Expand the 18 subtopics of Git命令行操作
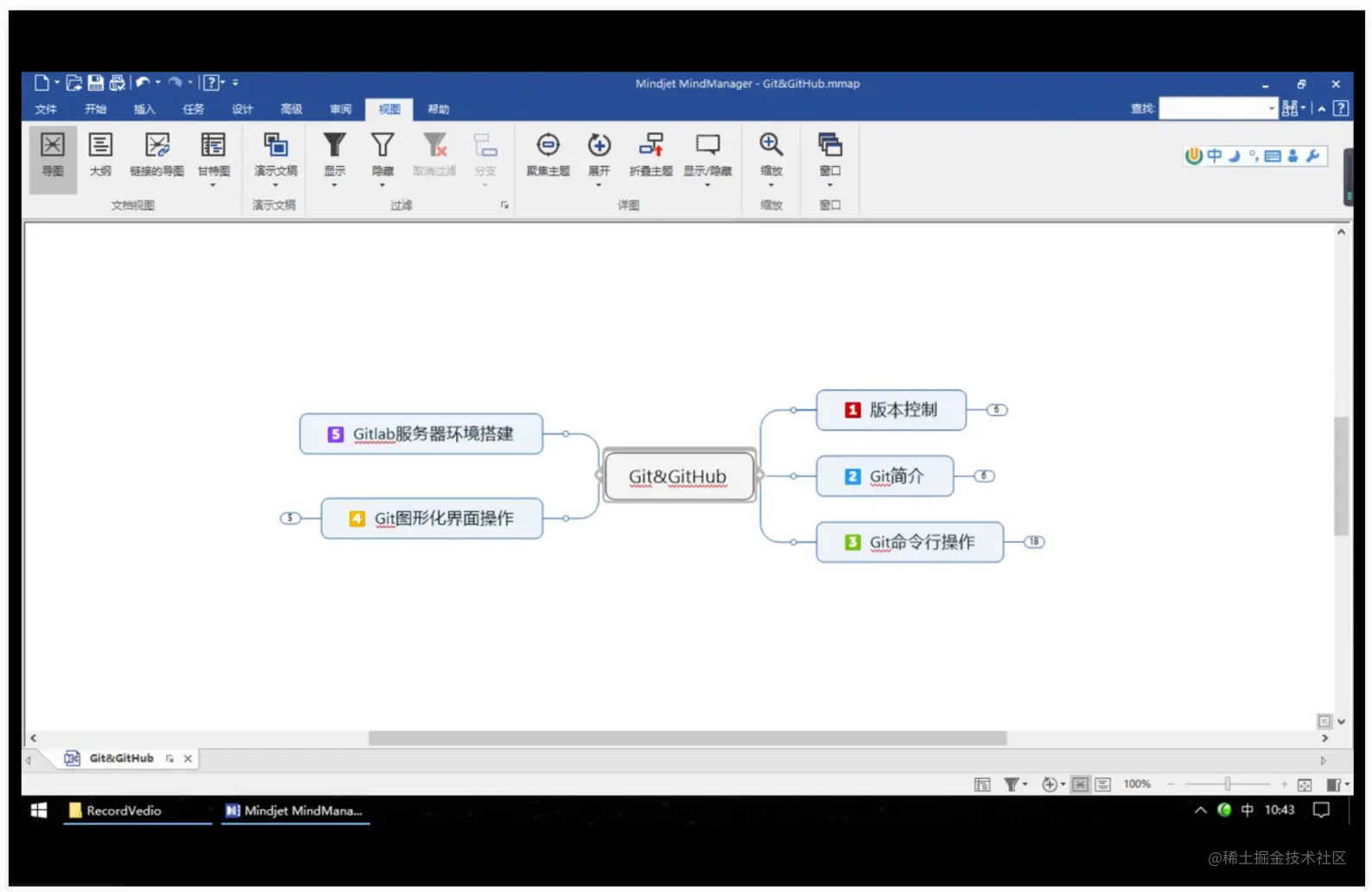The width and height of the screenshot is (1372, 892). (x=1034, y=542)
